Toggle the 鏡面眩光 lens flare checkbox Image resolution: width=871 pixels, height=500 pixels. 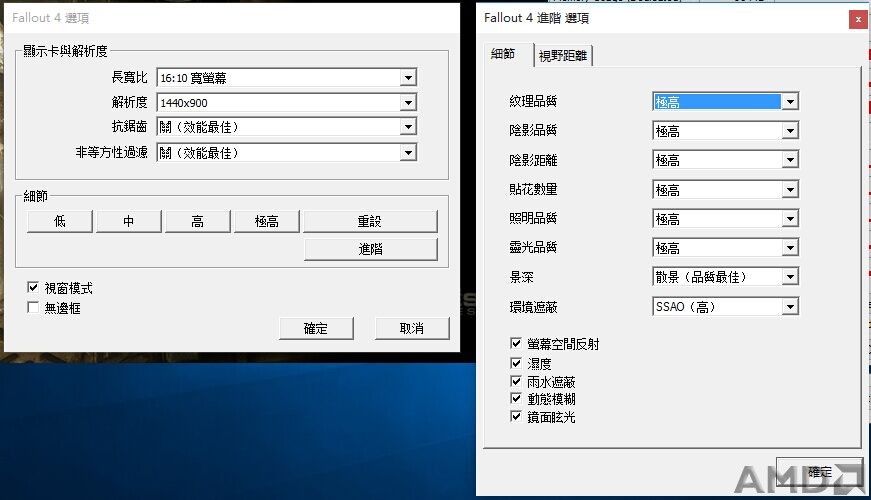515,416
